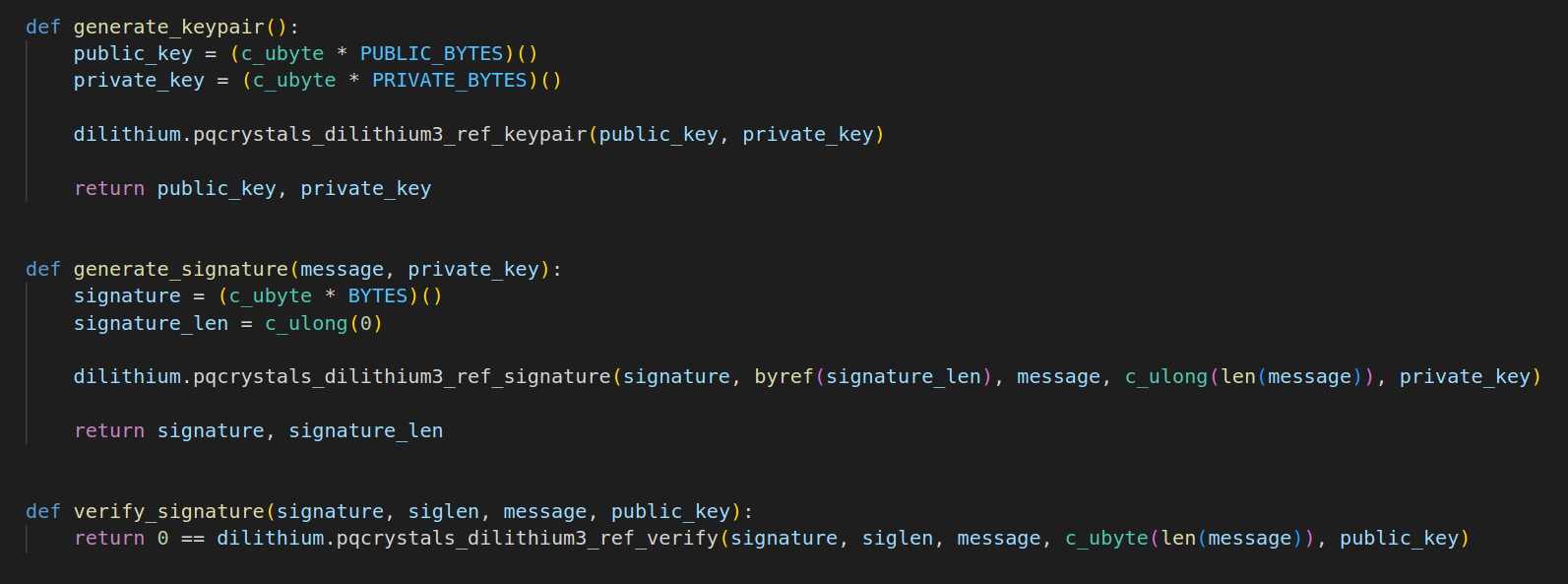This screenshot has width=1568, height=584.
Task: Click PRIVATE_BYTES constant in private_key line
Action: [450, 80]
